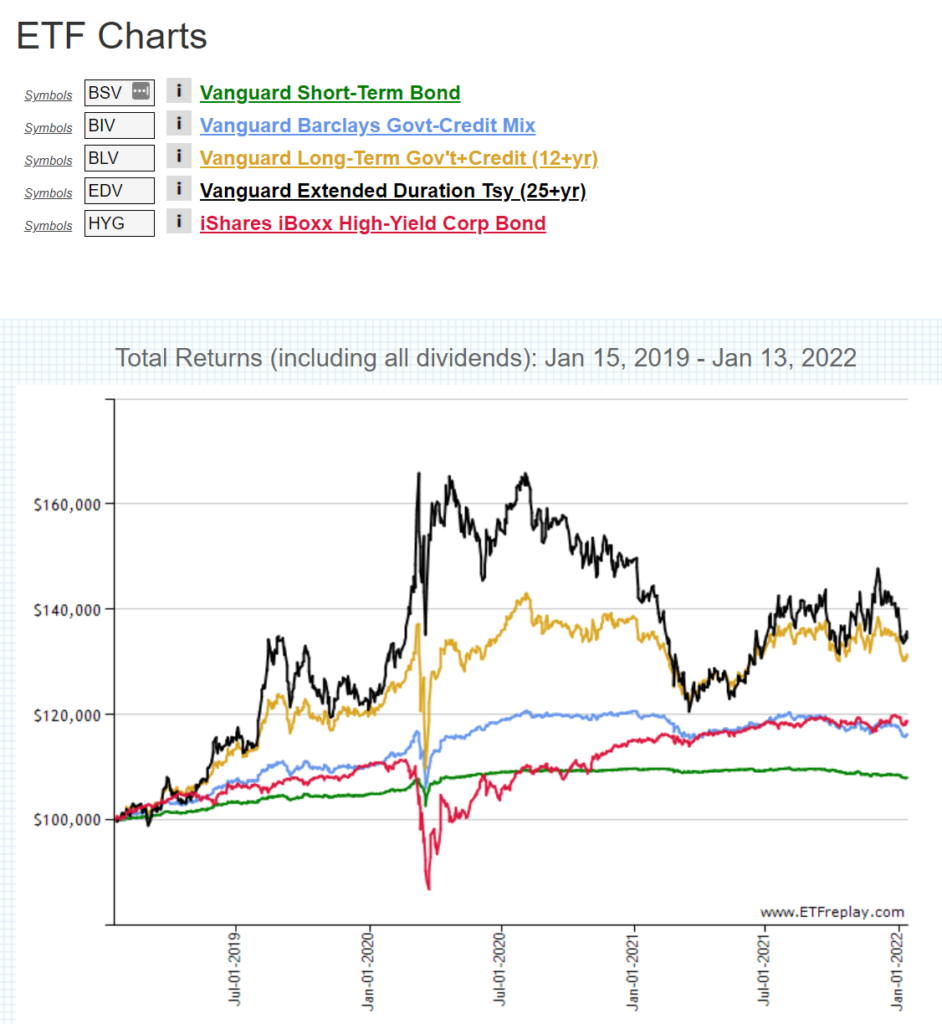942x1024 pixels.
Task: Focus the BIV symbol input field
Action: click(119, 125)
